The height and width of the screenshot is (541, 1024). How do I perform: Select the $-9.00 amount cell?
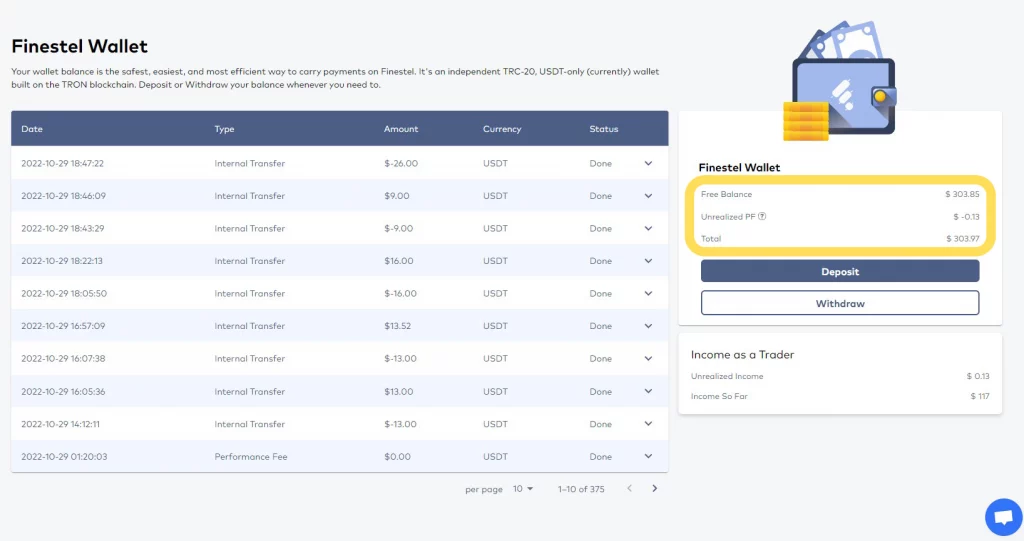click(x=398, y=229)
